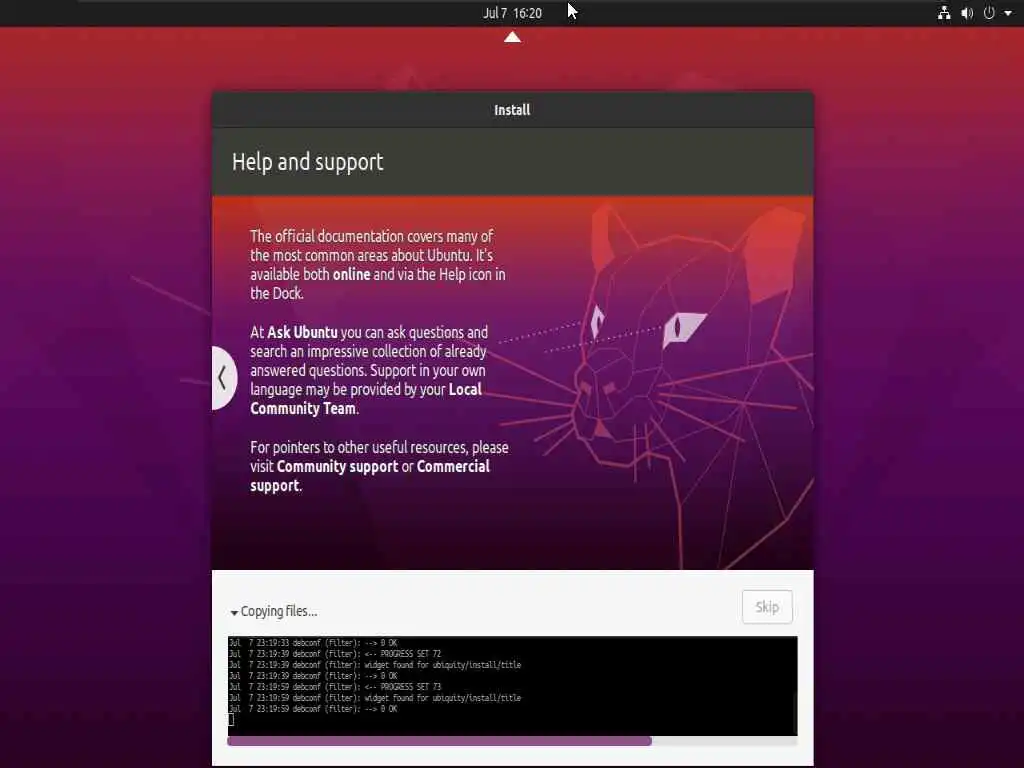
Task: Open the clock showing Jul 7 16:20
Action: (x=512, y=13)
